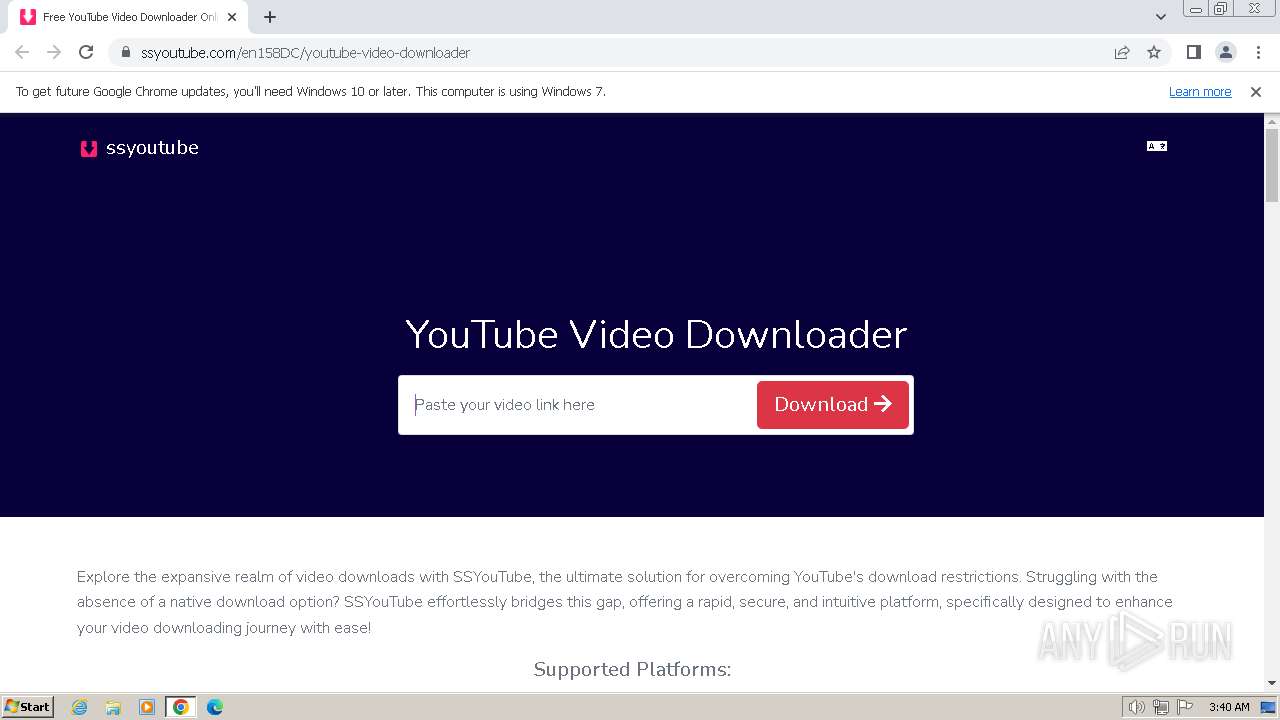Close the Free YouTube Video Downloader tab

tap(232, 17)
